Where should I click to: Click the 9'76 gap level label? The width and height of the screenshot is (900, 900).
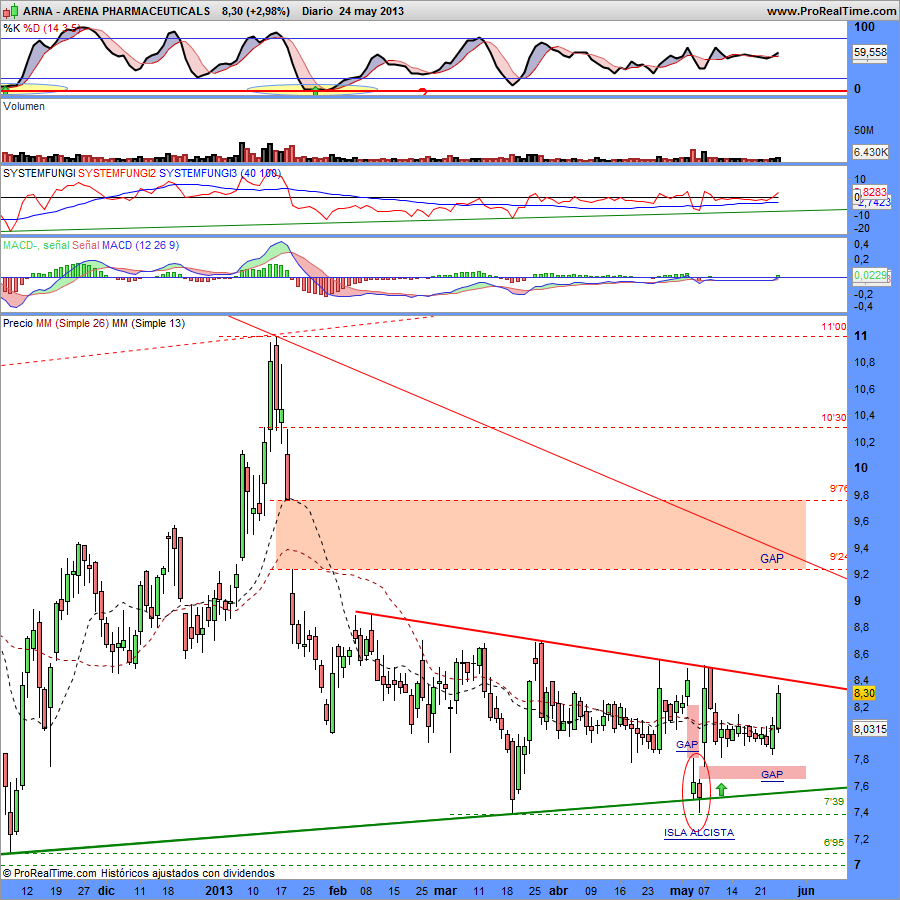(838, 488)
